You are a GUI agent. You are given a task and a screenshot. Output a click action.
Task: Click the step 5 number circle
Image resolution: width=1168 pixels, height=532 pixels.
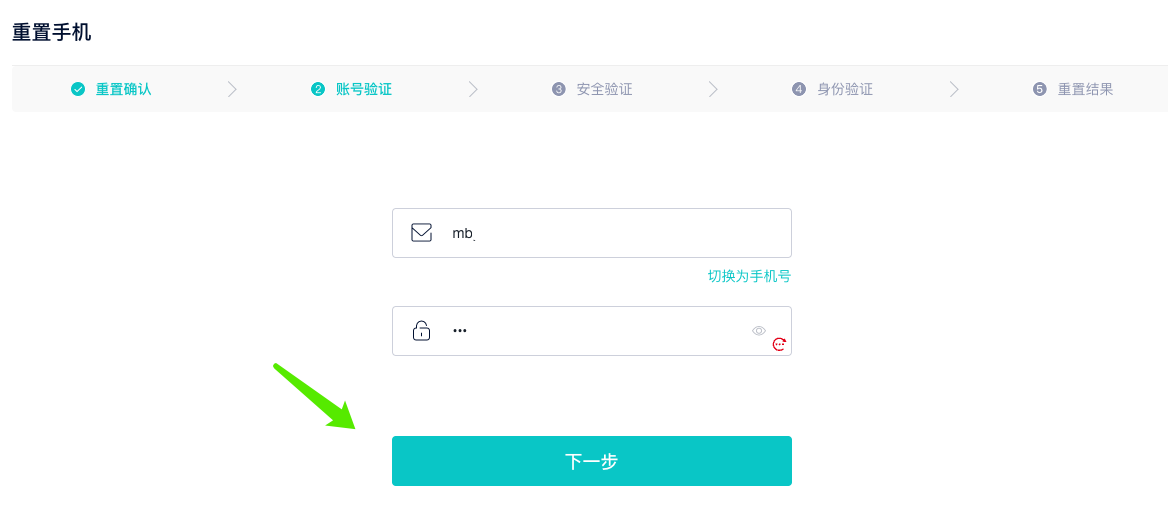(1040, 89)
